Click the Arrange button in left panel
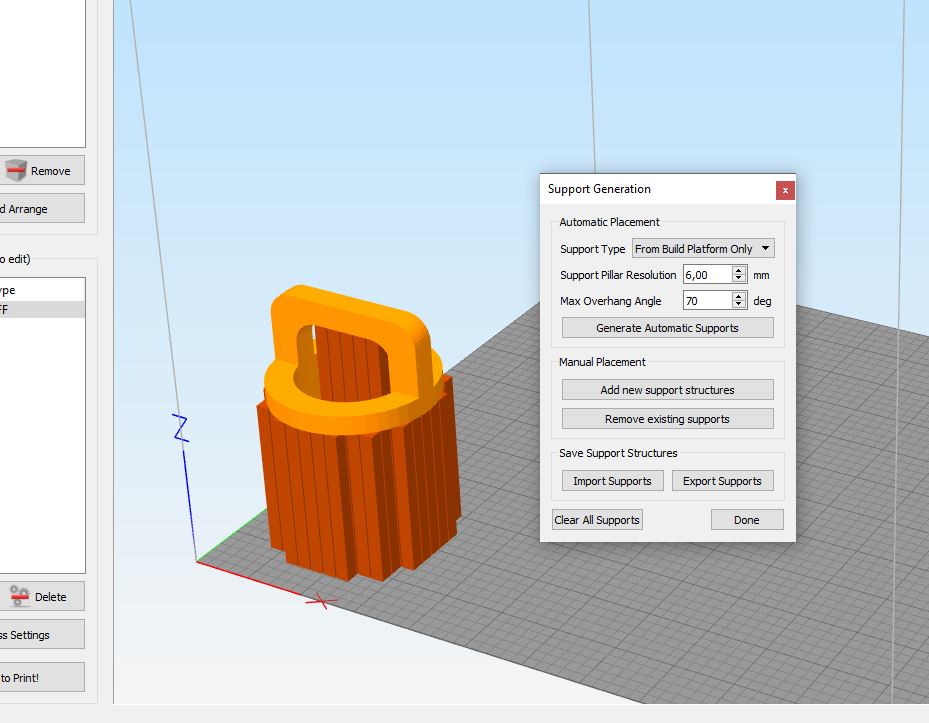 coord(41,209)
